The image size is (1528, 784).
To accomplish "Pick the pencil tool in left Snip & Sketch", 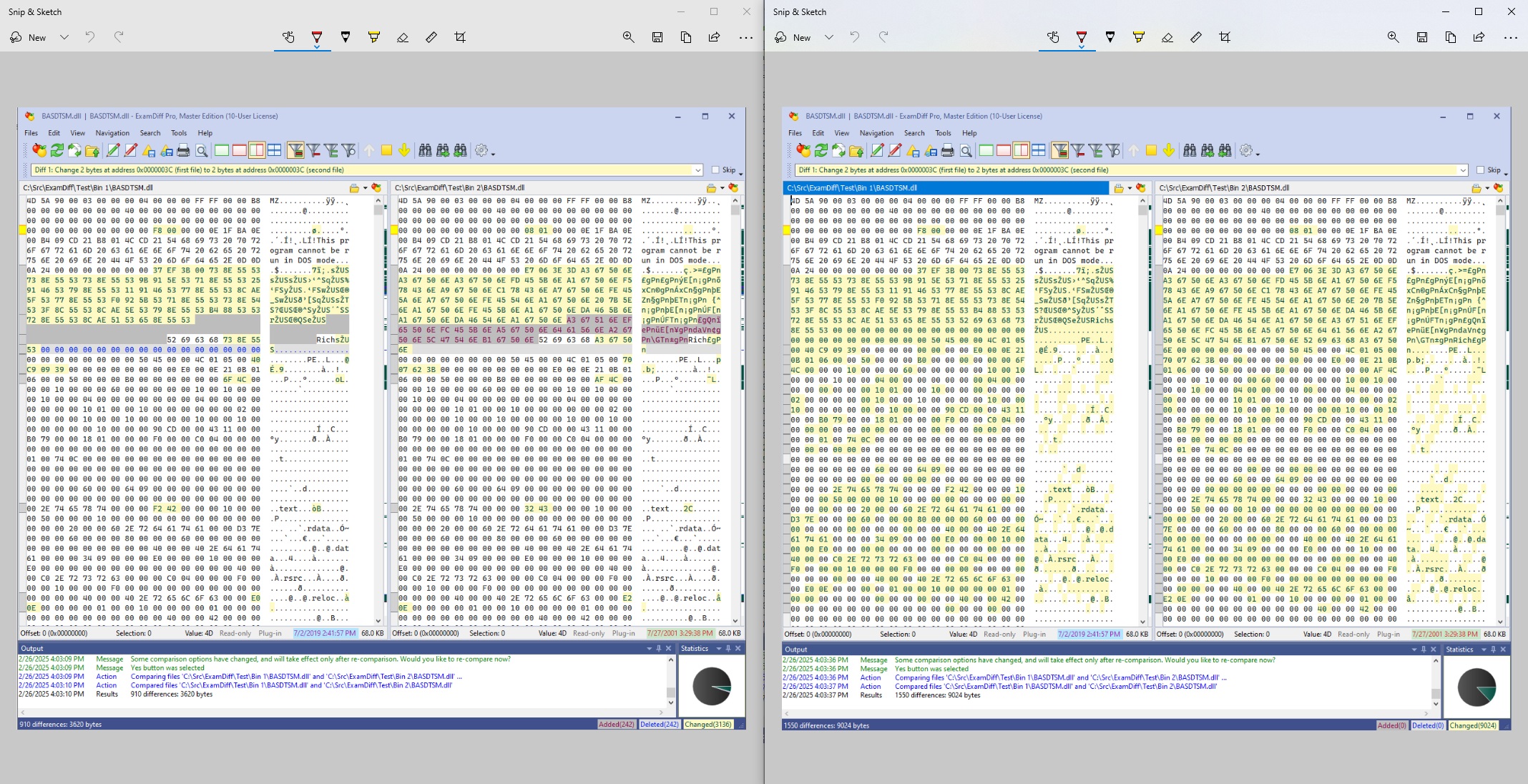I will [x=346, y=37].
